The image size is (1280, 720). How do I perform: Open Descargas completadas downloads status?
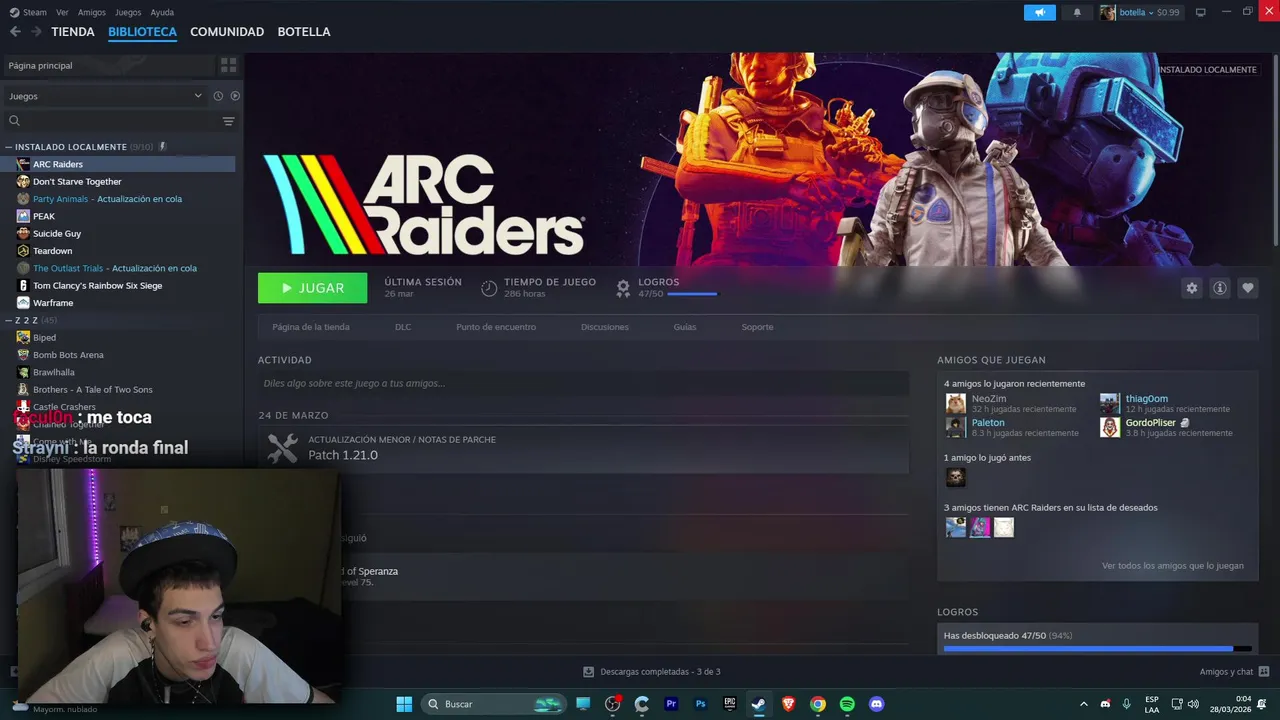pyautogui.click(x=651, y=672)
